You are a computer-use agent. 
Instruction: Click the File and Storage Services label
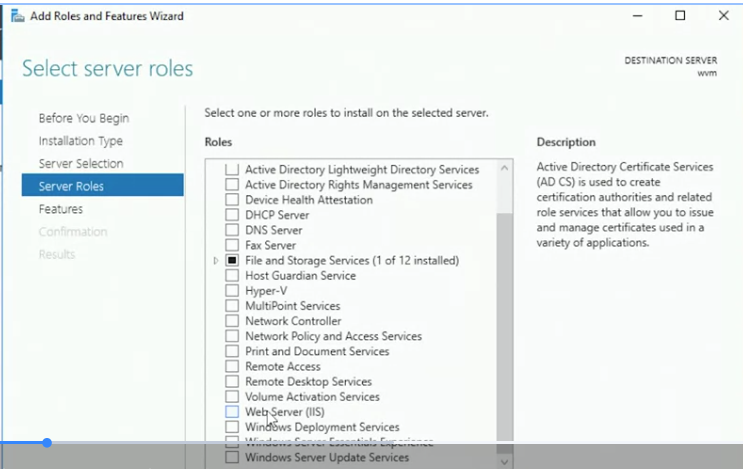click(352, 260)
